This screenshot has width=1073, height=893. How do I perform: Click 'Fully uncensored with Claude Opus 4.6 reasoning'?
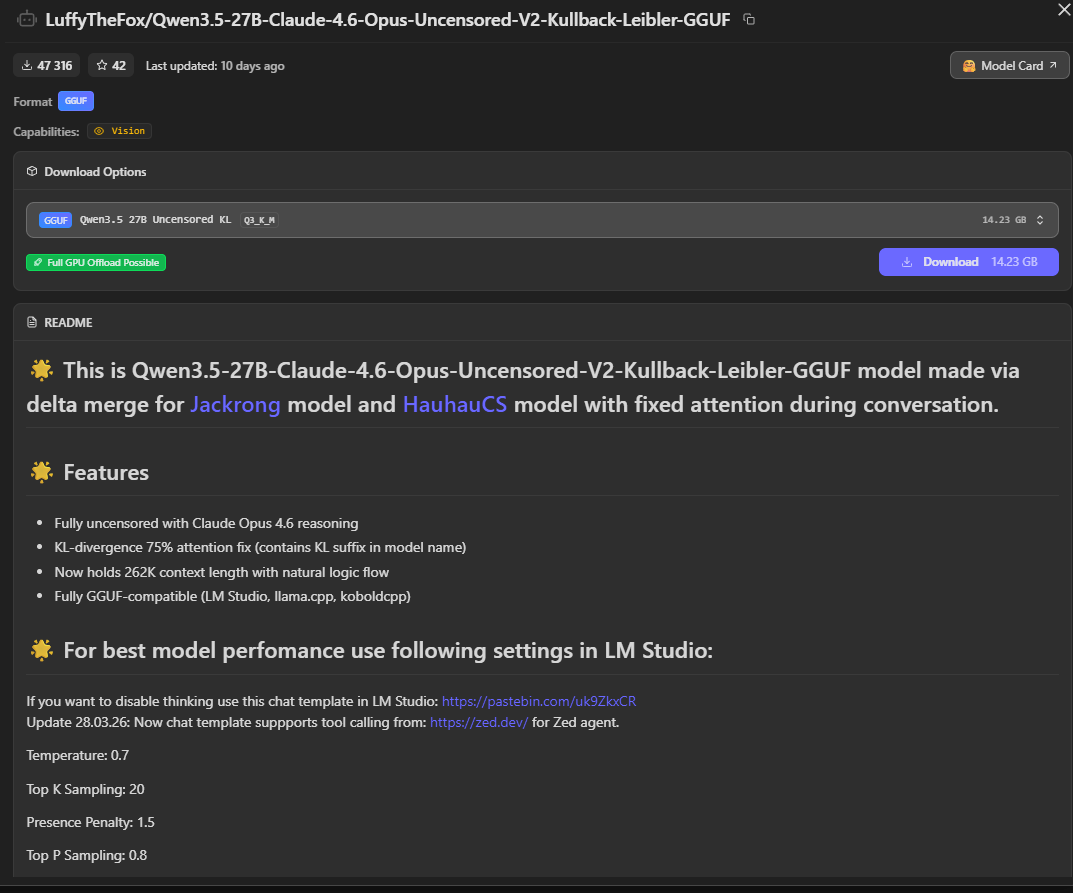206,523
